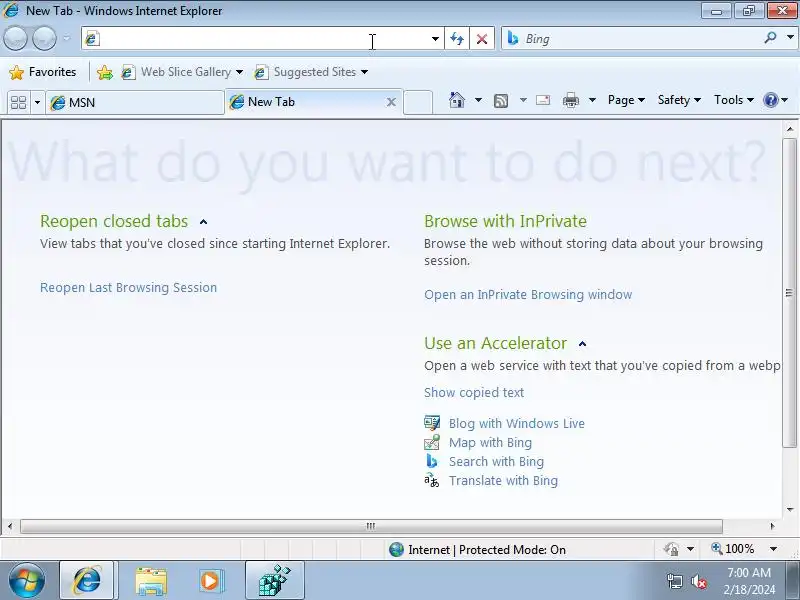Screen dimensions: 800x600
Task: Open Windows Explorer from the taskbar
Action: pos(151,581)
